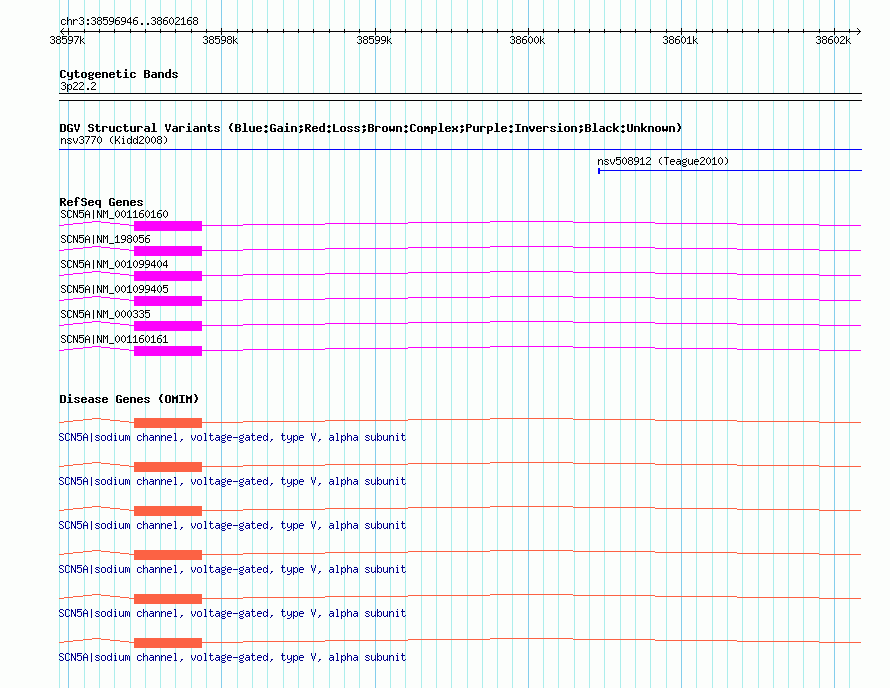Viewport: 890px width, 688px height.
Task: Click the right arrow of the ruler
Action: pos(858,31)
